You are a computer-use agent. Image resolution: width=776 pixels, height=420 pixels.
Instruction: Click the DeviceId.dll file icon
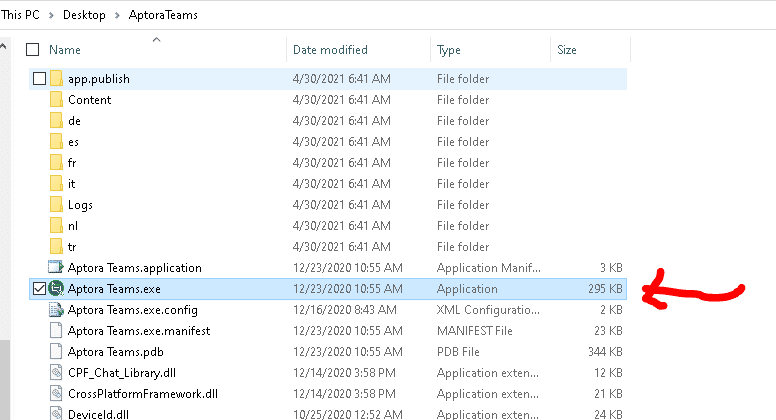(56, 413)
